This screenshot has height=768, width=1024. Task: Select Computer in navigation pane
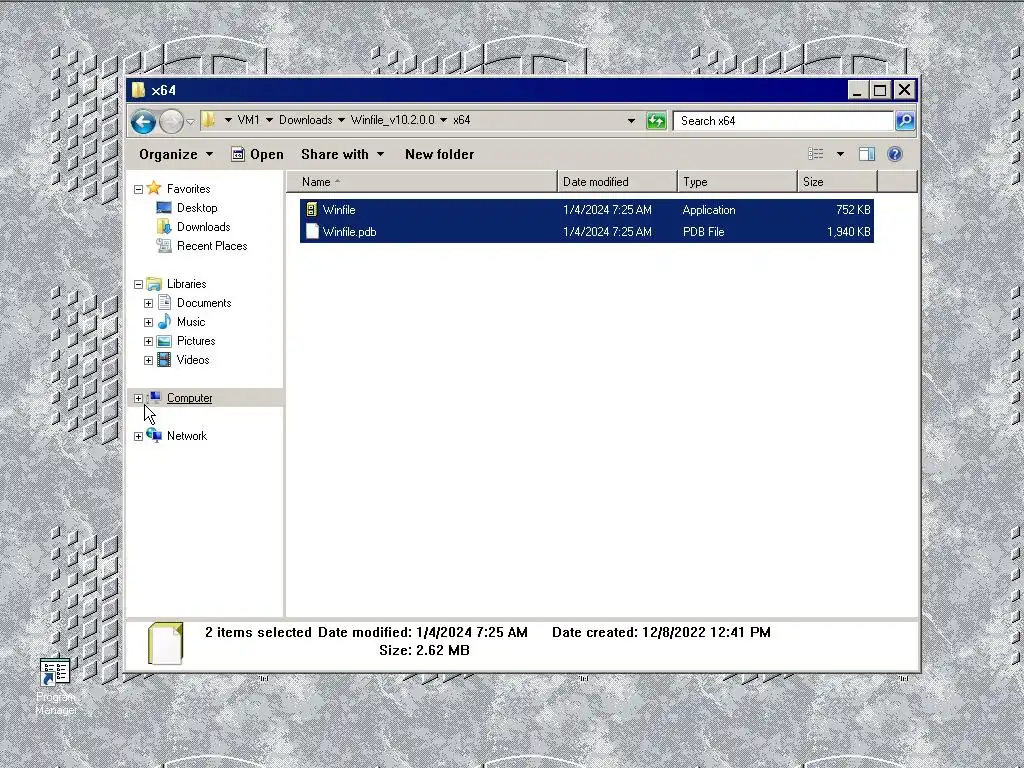click(x=189, y=398)
